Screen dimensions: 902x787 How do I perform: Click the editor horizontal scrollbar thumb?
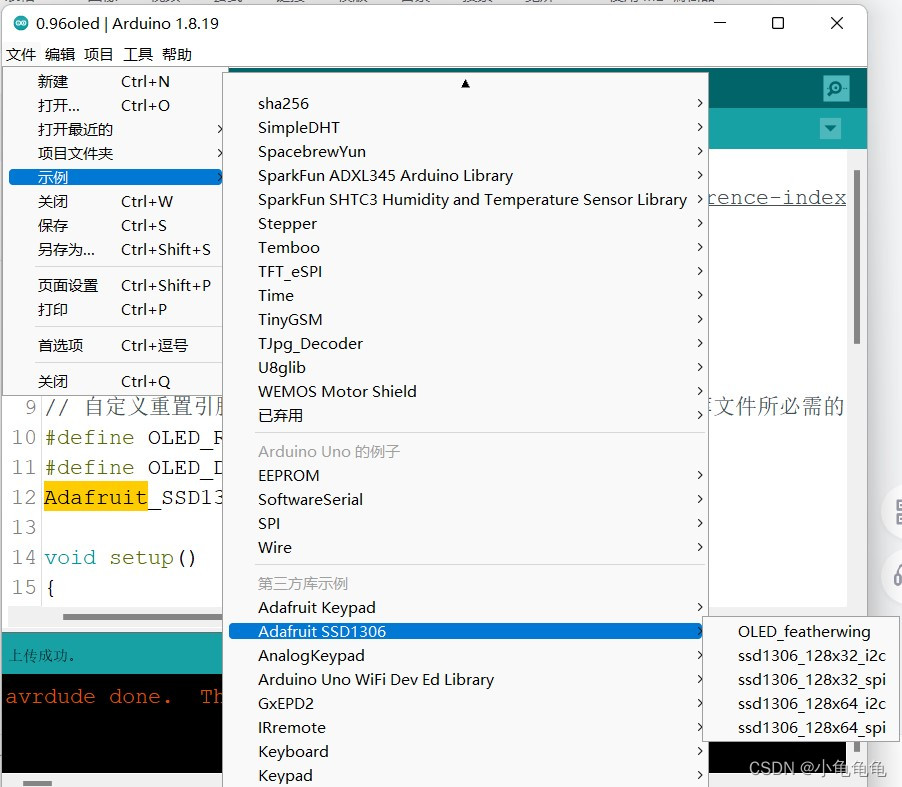tap(143, 617)
